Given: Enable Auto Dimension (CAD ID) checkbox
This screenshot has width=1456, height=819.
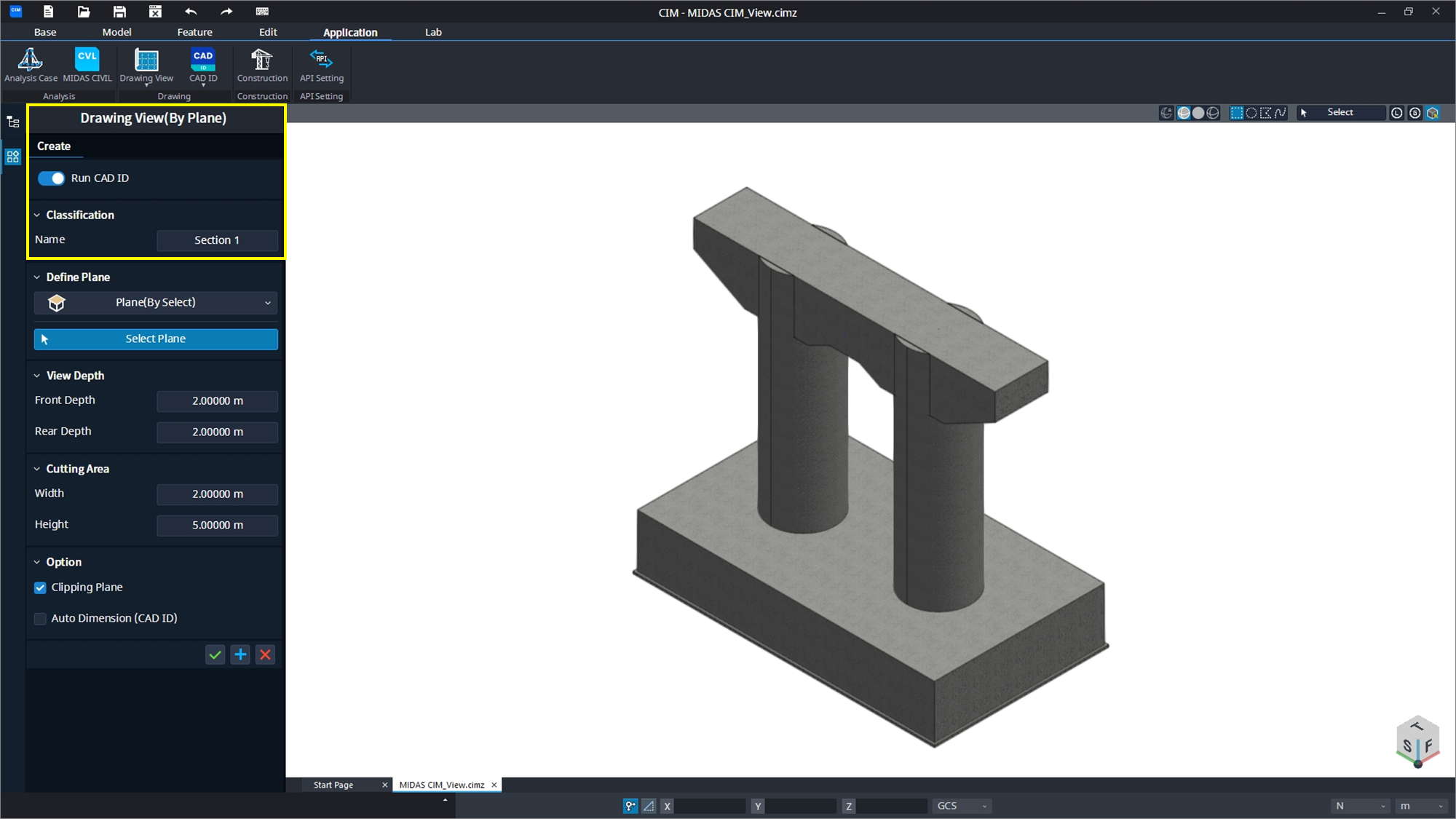Looking at the screenshot, I should point(41,619).
